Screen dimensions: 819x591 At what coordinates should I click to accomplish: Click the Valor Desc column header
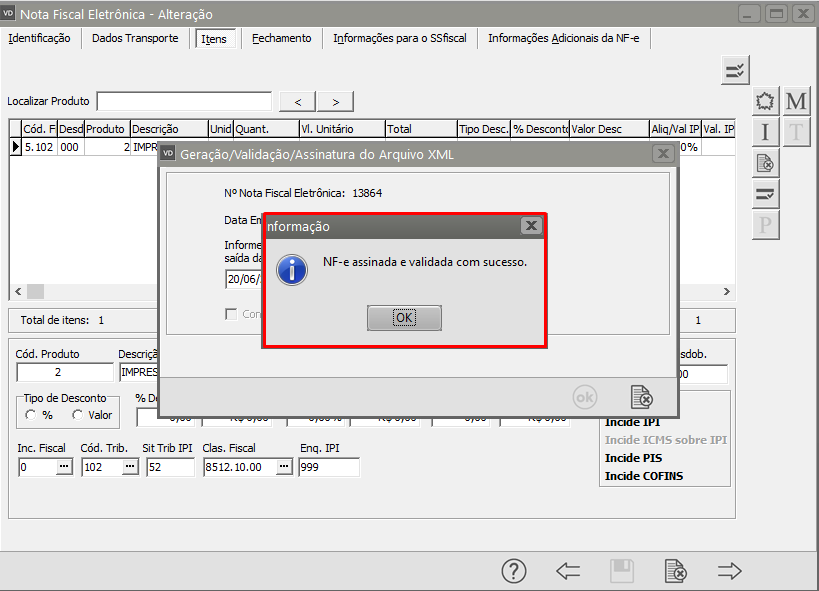pos(609,129)
